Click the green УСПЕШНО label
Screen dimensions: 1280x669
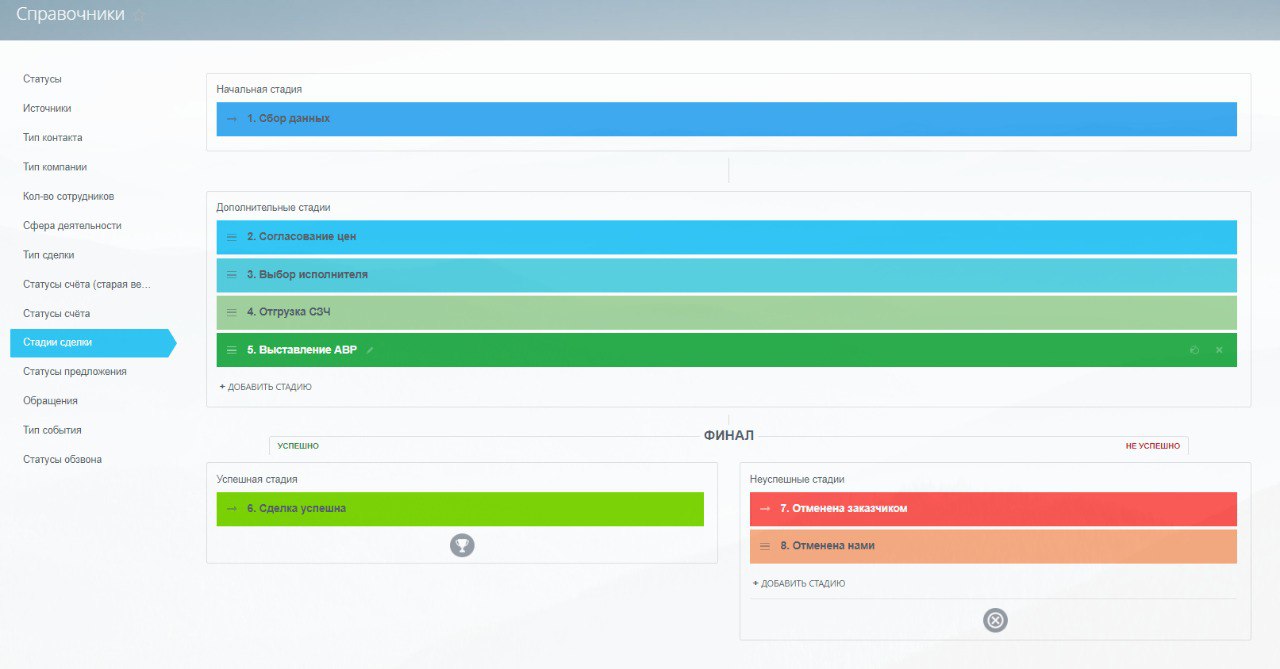tap(298, 446)
